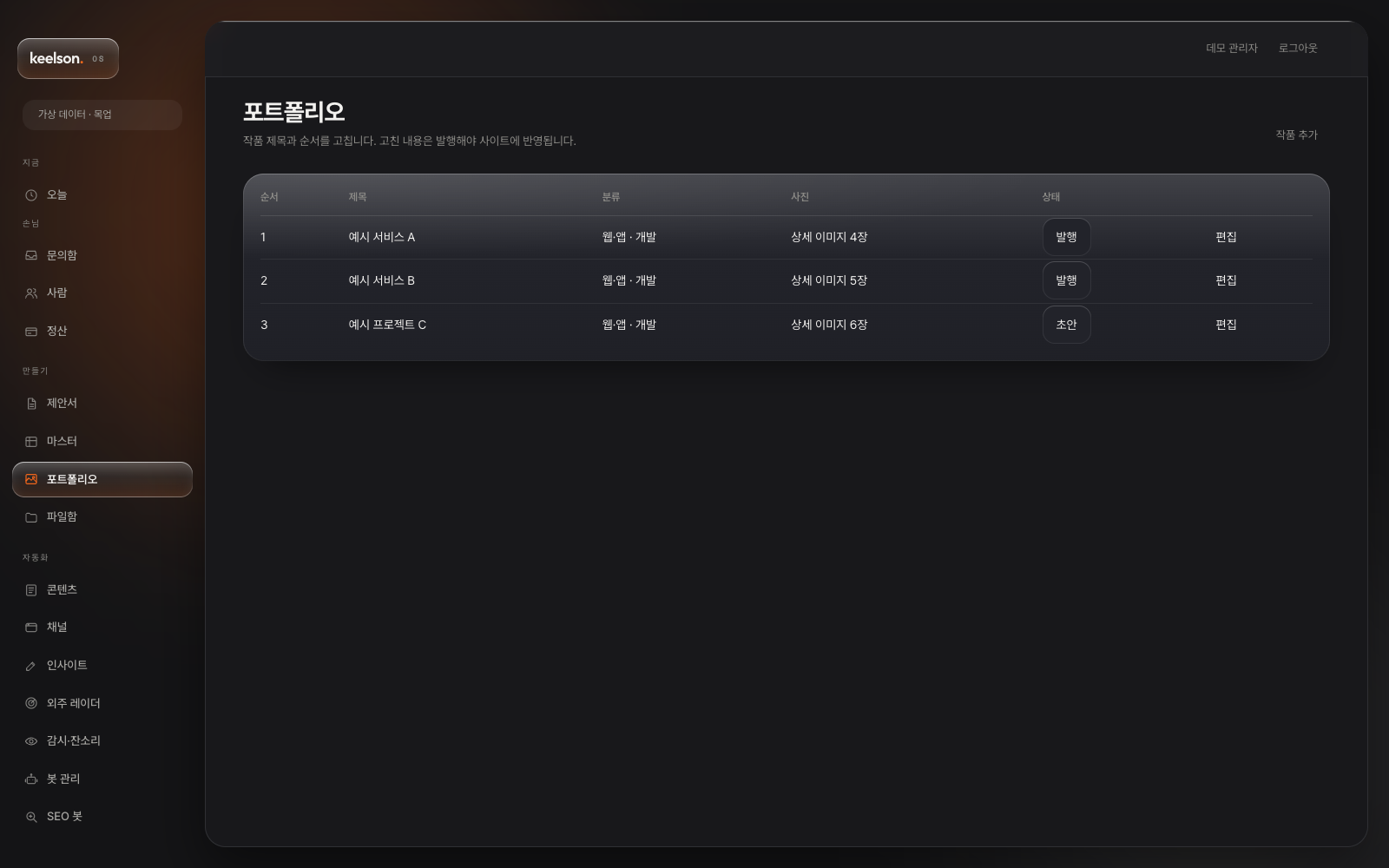Click the search icon beside SEO 봇
The image size is (1389, 868).
[31, 817]
